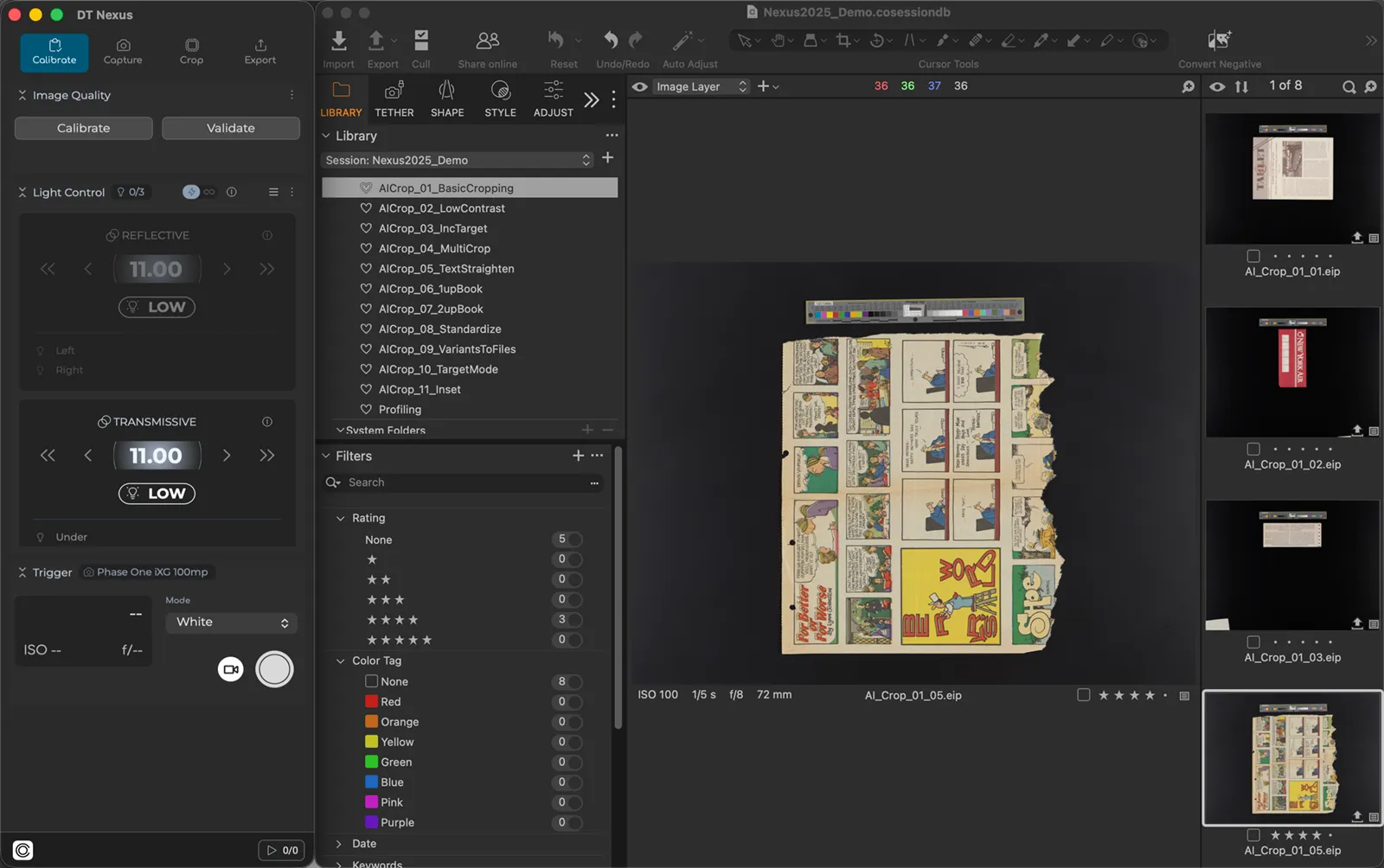
Task: Switch to the TETHER tool tab
Action: pyautogui.click(x=394, y=99)
